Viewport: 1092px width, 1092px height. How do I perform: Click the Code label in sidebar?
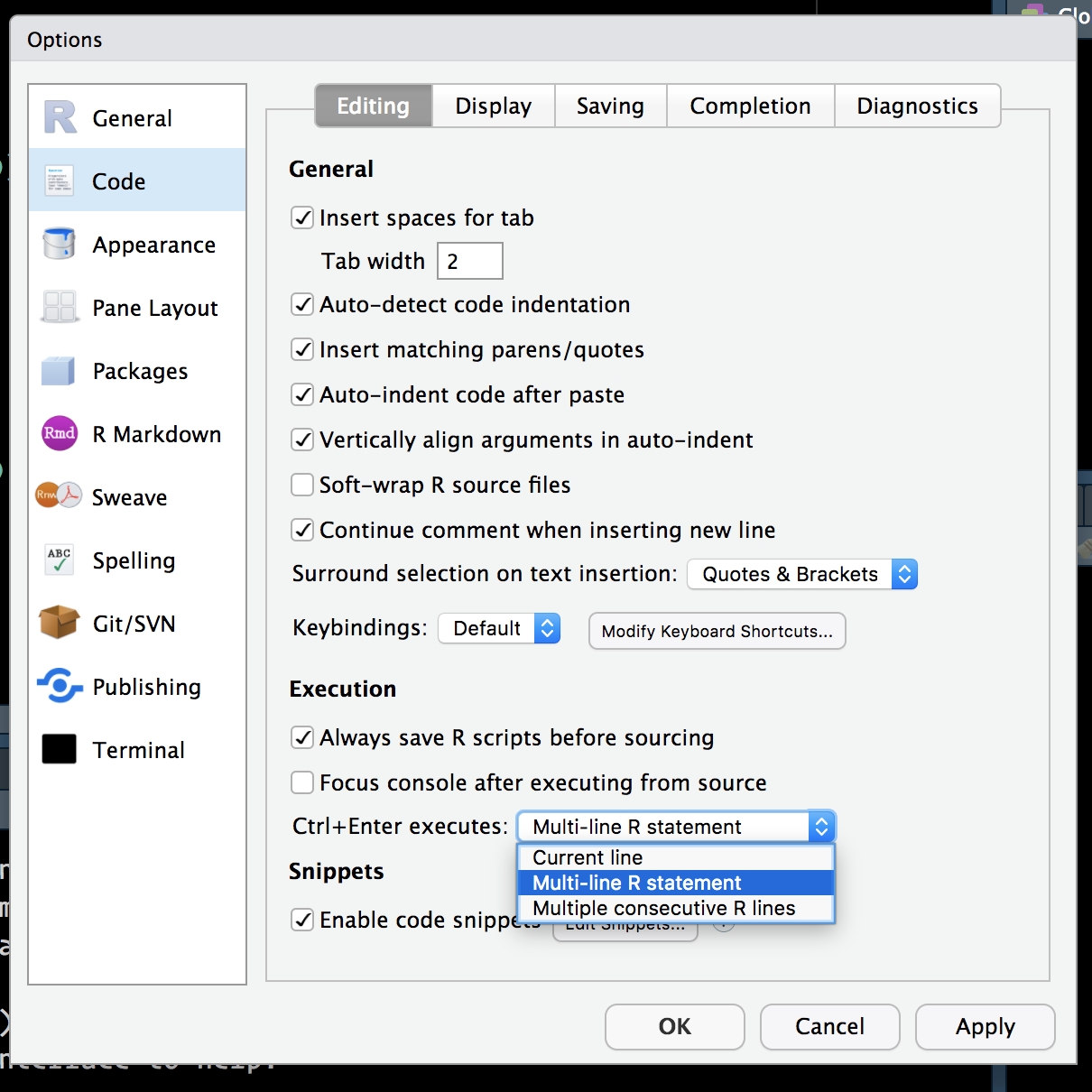point(119,181)
